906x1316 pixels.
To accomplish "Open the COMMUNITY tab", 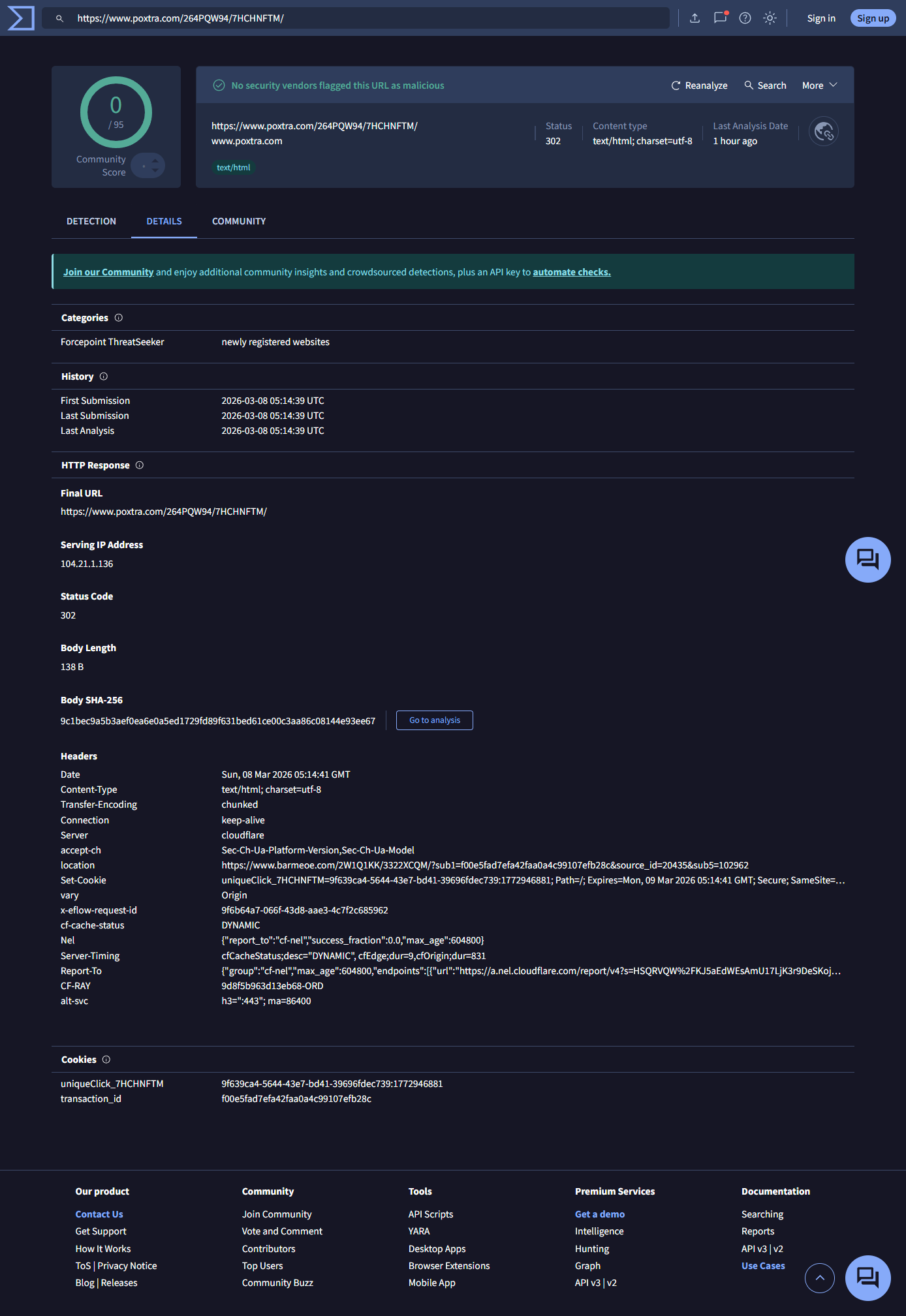I will coord(239,221).
